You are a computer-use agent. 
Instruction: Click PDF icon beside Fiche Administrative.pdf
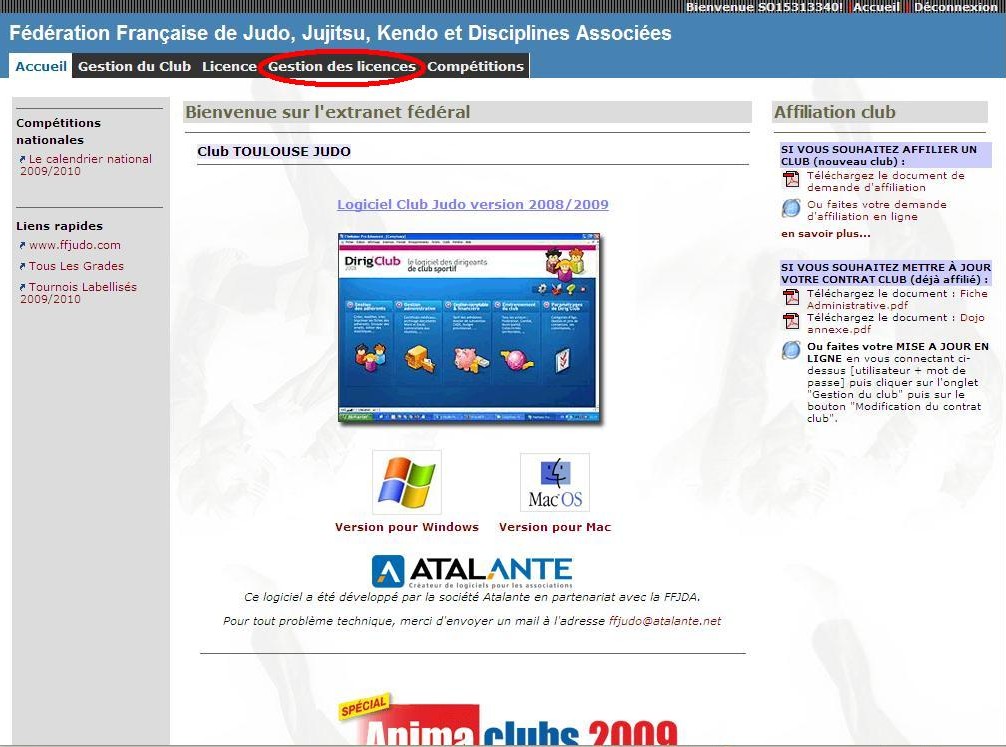pyautogui.click(x=791, y=298)
